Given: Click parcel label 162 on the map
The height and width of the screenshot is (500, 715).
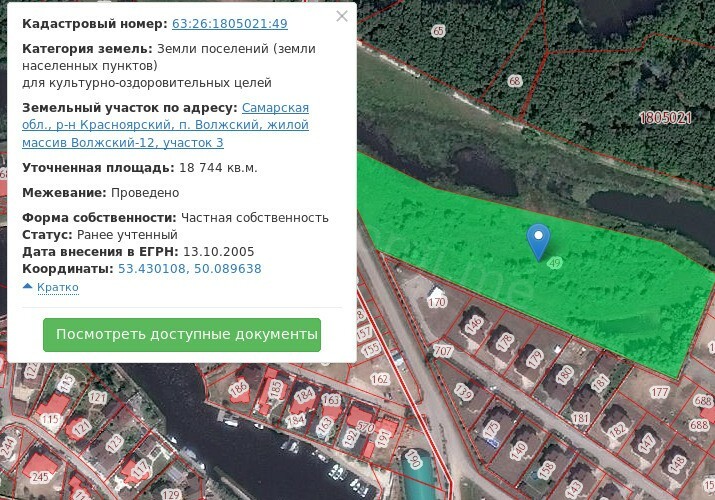Looking at the screenshot, I should (x=379, y=379).
